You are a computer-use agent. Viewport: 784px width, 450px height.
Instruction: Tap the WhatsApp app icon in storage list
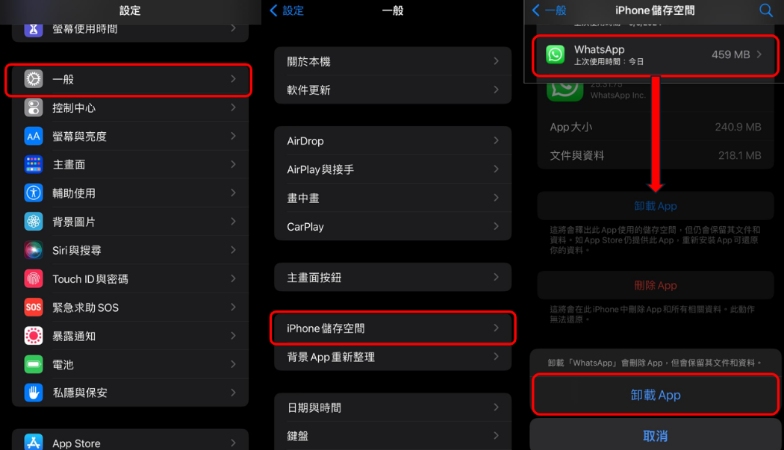[x=555, y=54]
